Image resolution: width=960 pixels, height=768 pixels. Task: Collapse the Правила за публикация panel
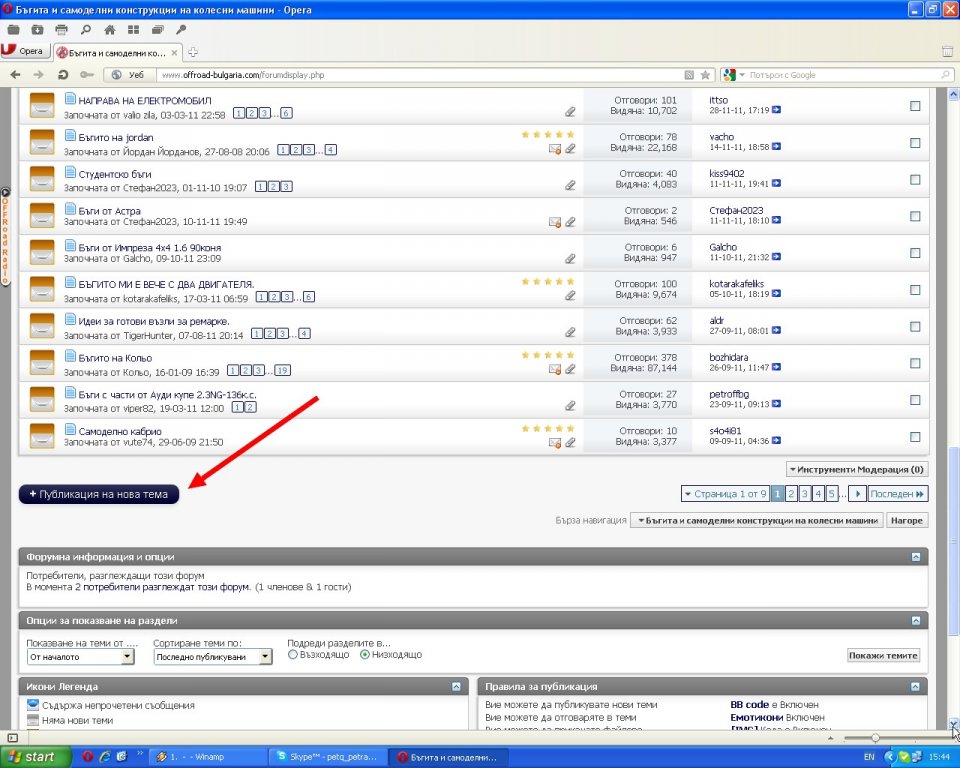click(x=915, y=687)
